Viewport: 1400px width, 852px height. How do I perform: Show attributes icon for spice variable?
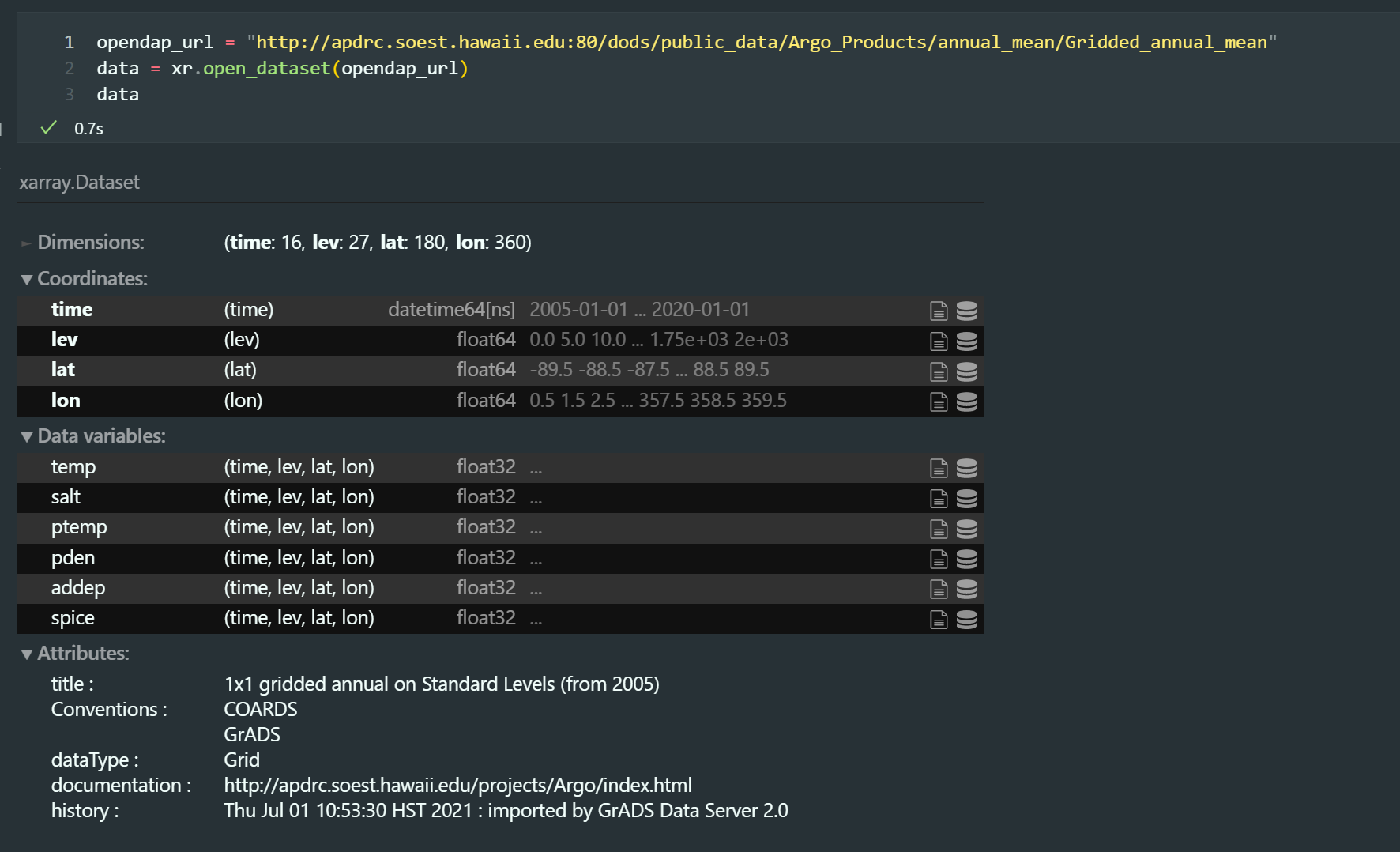click(x=939, y=619)
